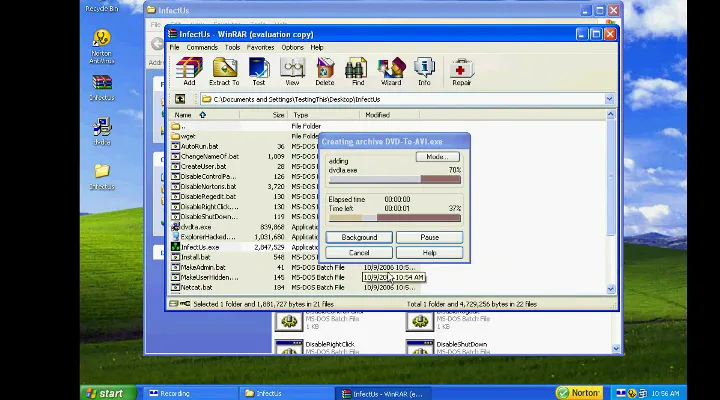720x400 pixels.
Task: Click the total progress bar
Action: (x=395, y=218)
